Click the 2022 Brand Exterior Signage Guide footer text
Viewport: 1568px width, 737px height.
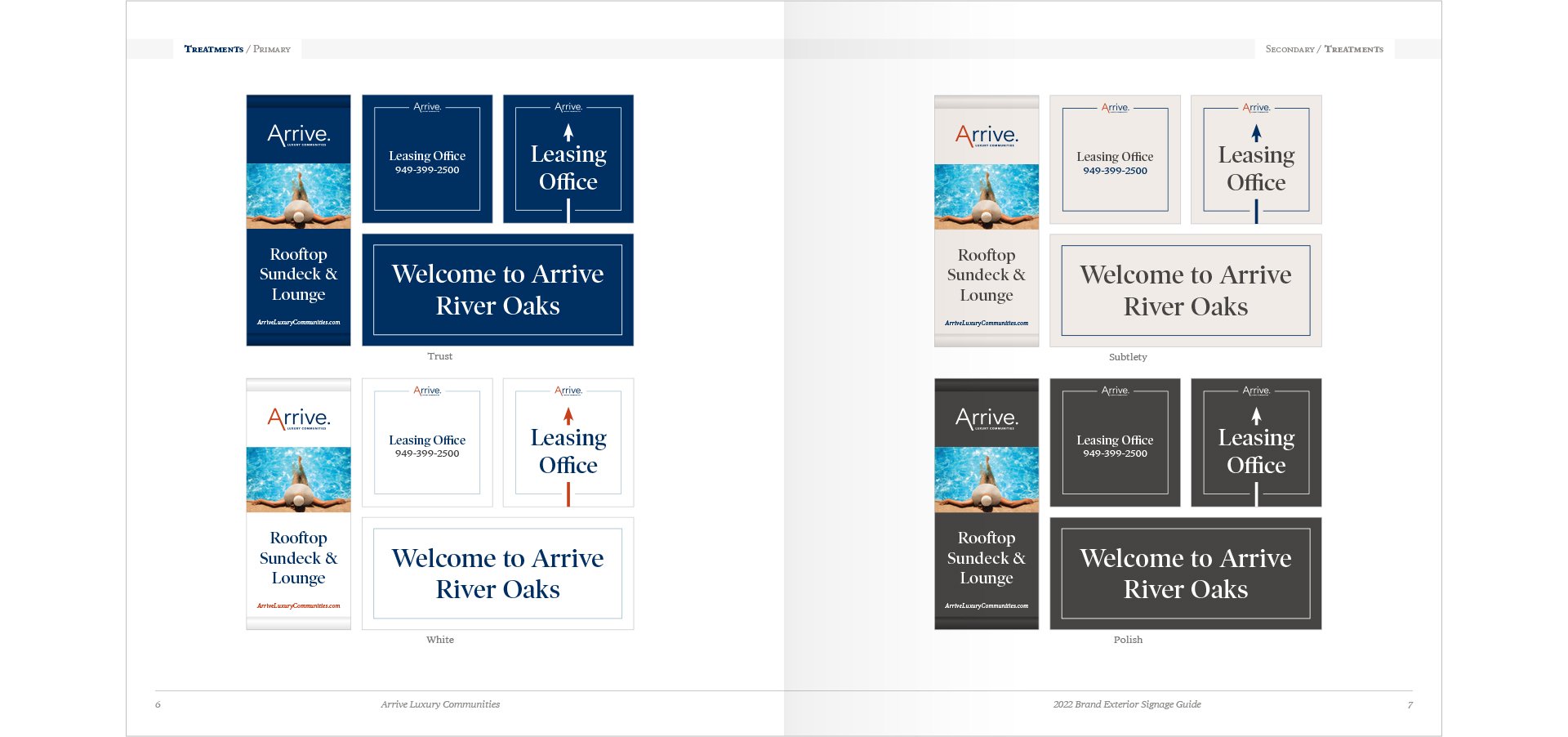coord(1127,703)
